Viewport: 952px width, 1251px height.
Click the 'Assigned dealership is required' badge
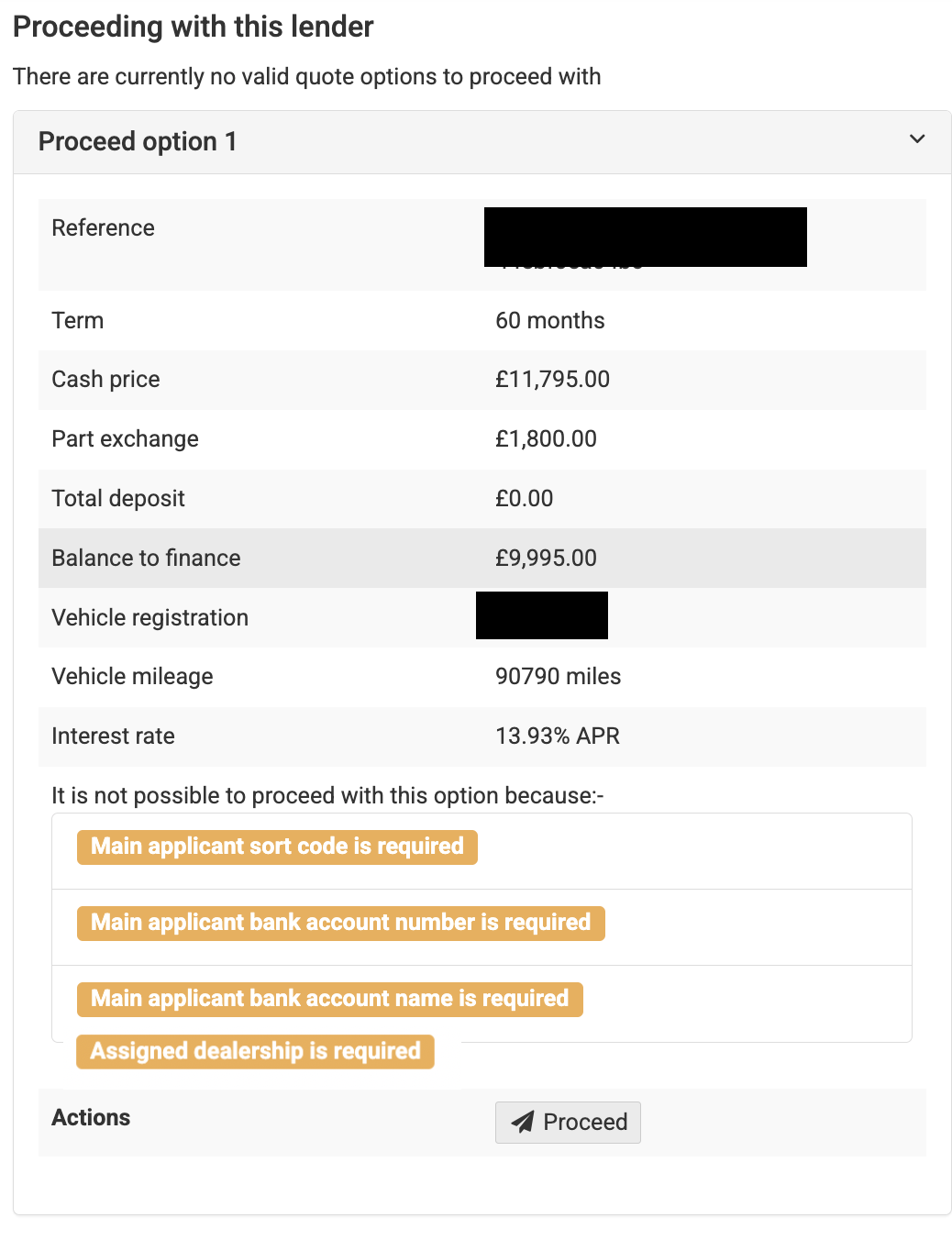[255, 1052]
